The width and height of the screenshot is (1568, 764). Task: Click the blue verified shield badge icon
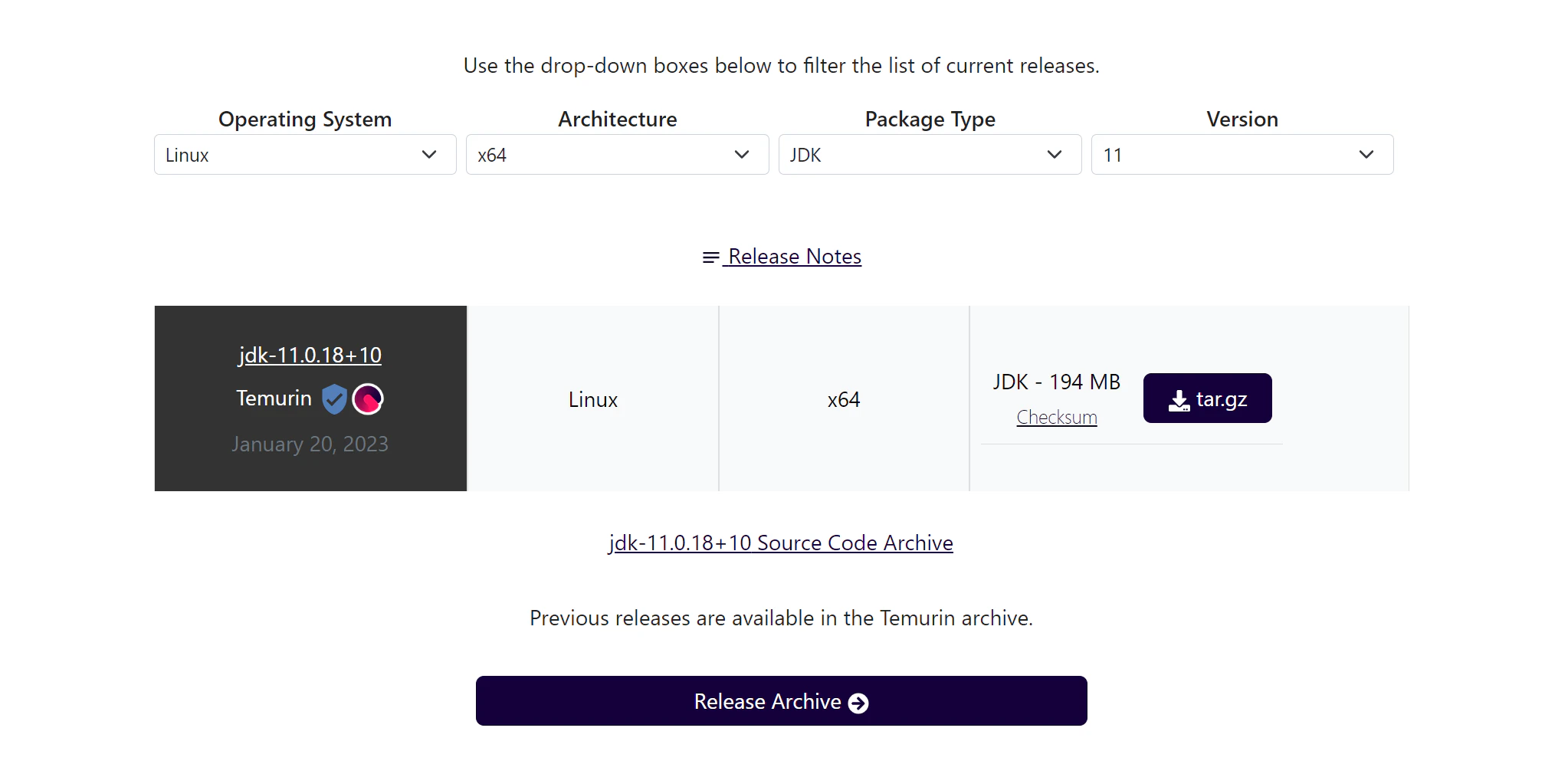click(x=334, y=399)
